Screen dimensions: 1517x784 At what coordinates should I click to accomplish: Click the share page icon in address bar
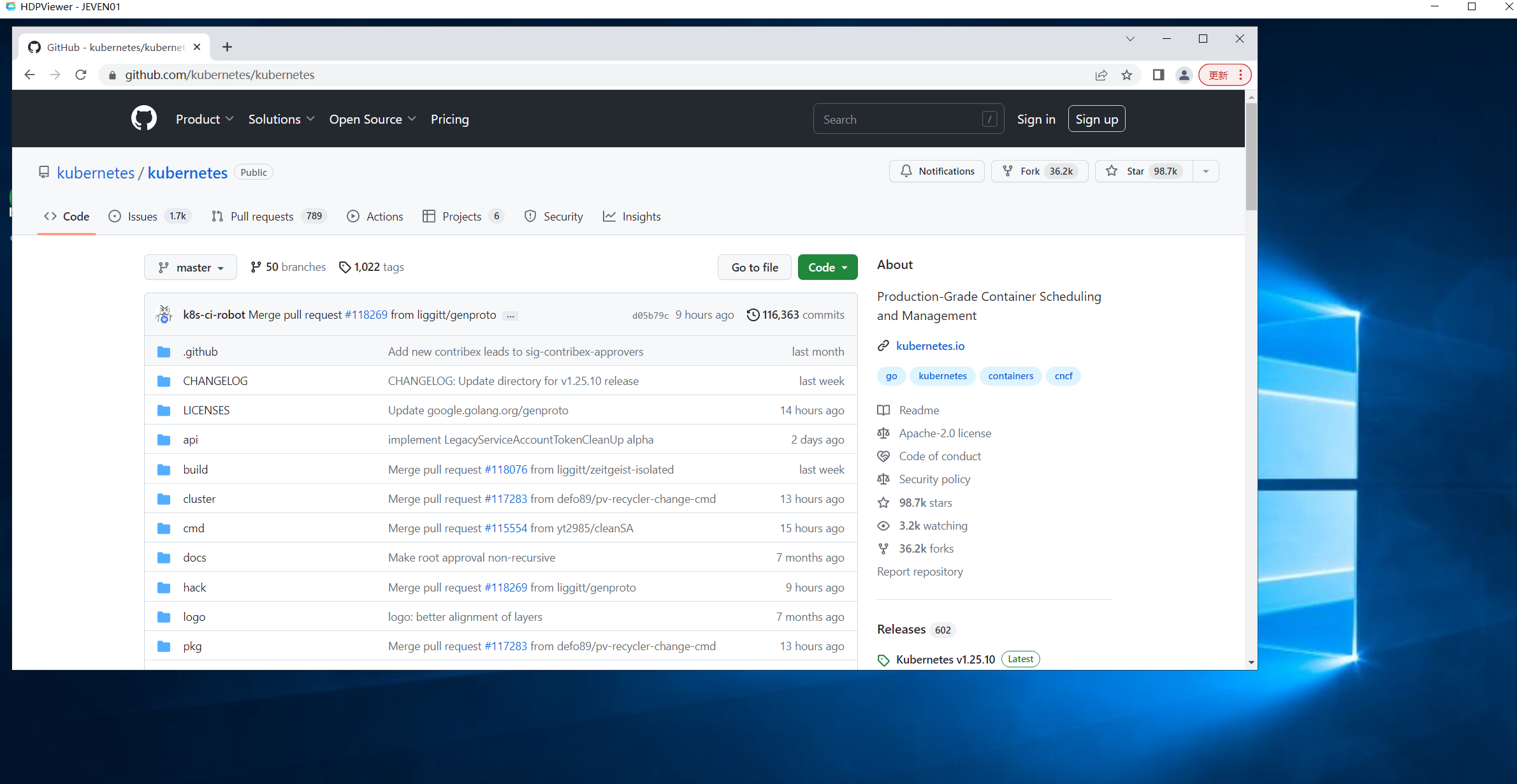[1101, 75]
